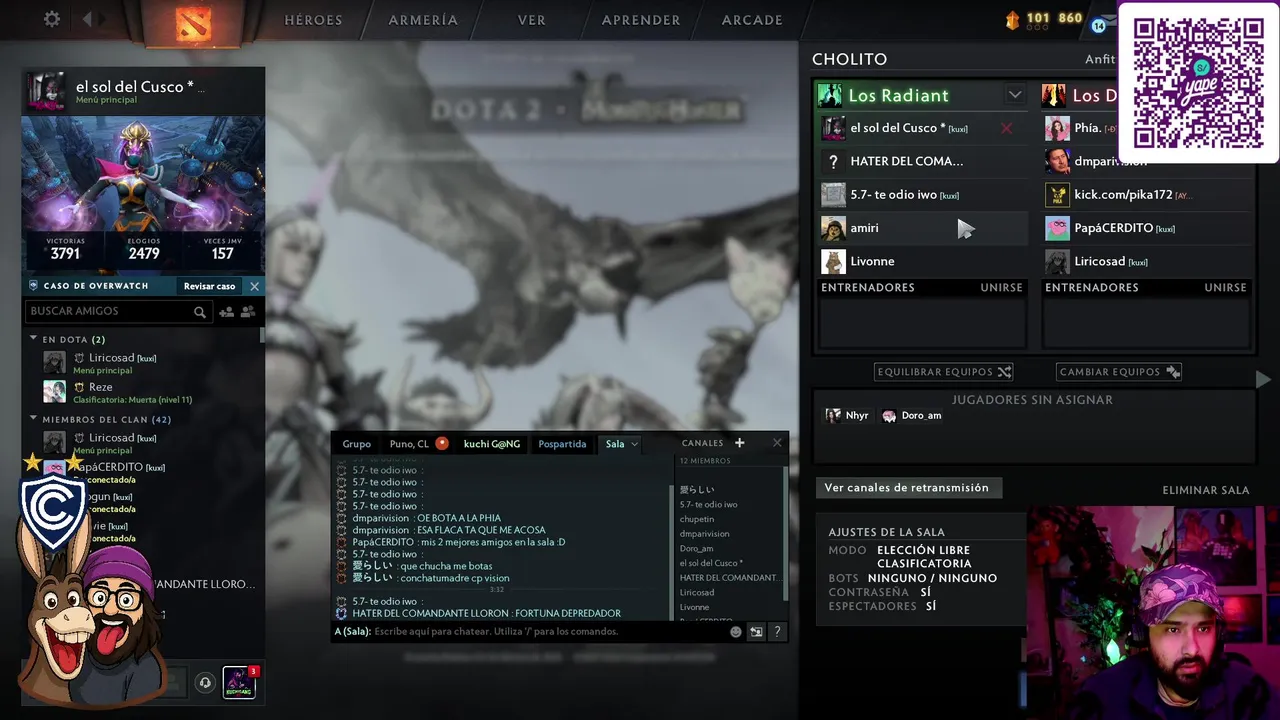Click the search magnifier in friends panel
The height and width of the screenshot is (720, 1280).
coord(200,312)
